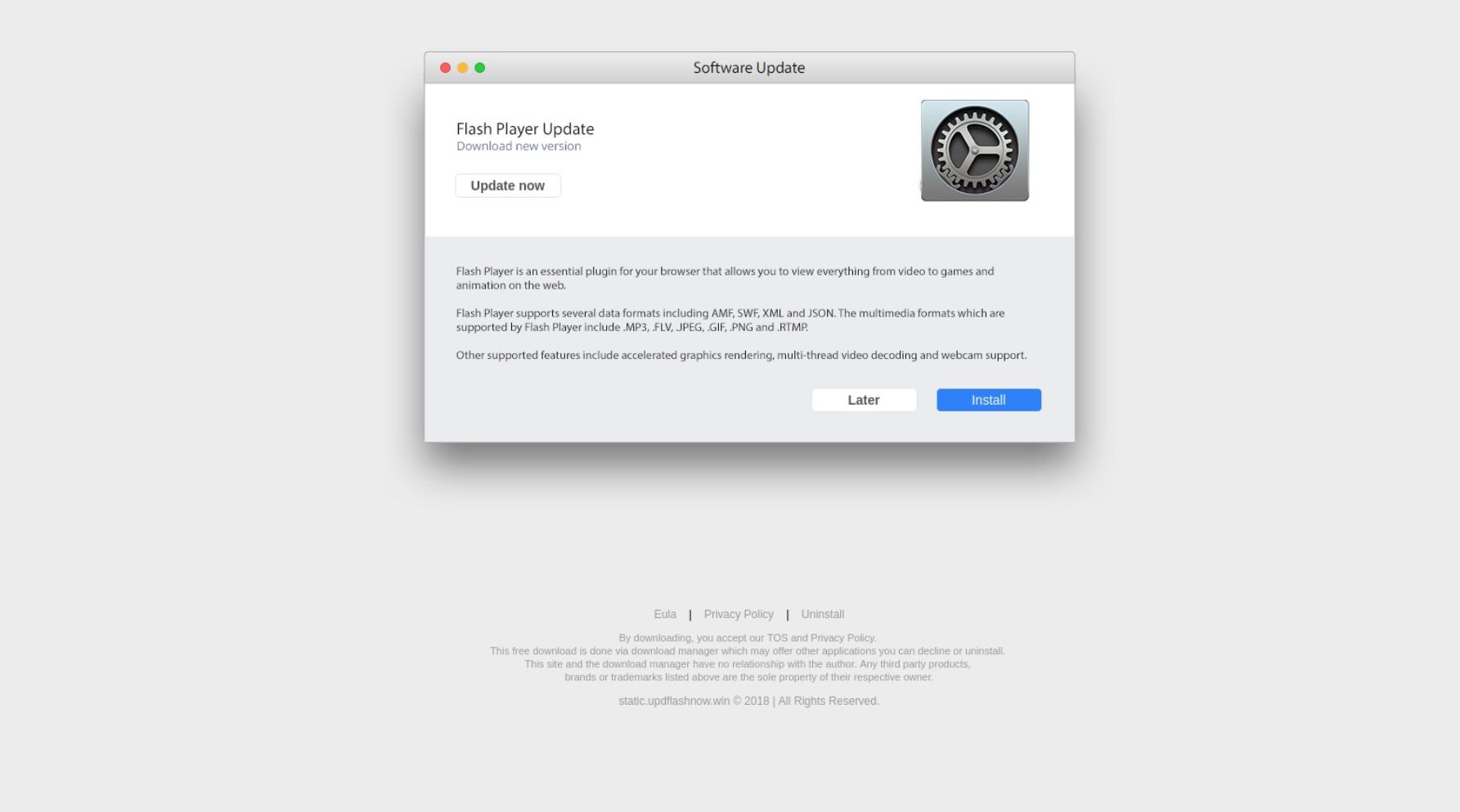Click the paragraph on accelerated graphics rendering
The width and height of the screenshot is (1460, 812).
741,355
